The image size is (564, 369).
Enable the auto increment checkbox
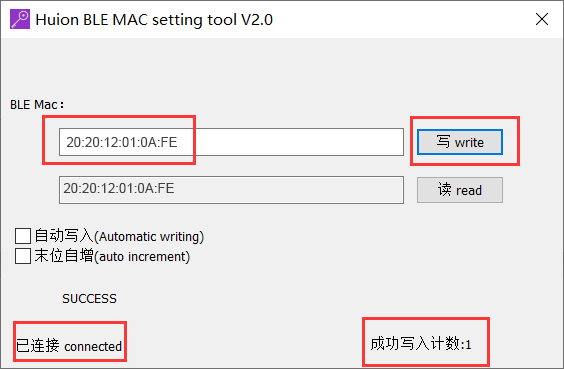(x=23, y=256)
